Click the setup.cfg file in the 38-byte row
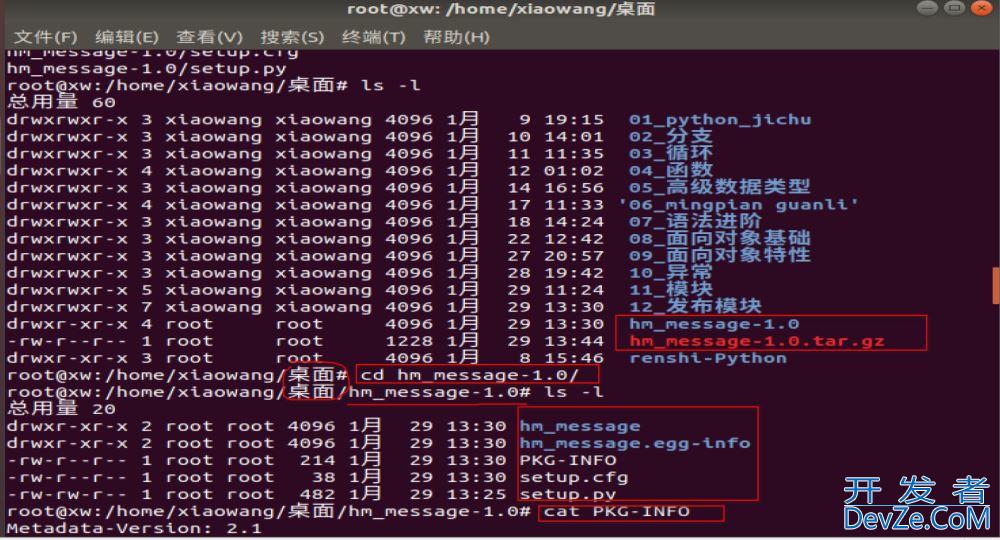This screenshot has height=540, width=1000. [x=574, y=478]
